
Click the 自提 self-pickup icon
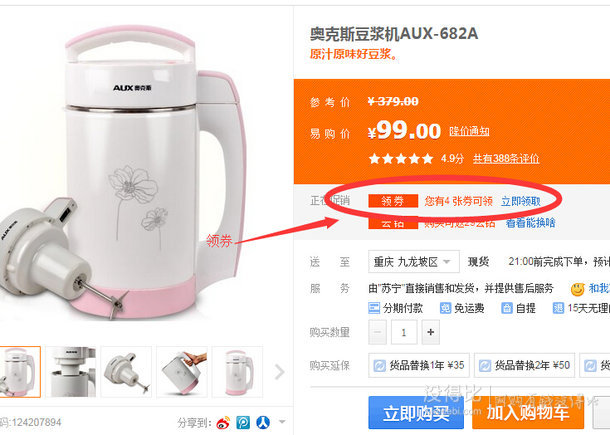(x=507, y=308)
